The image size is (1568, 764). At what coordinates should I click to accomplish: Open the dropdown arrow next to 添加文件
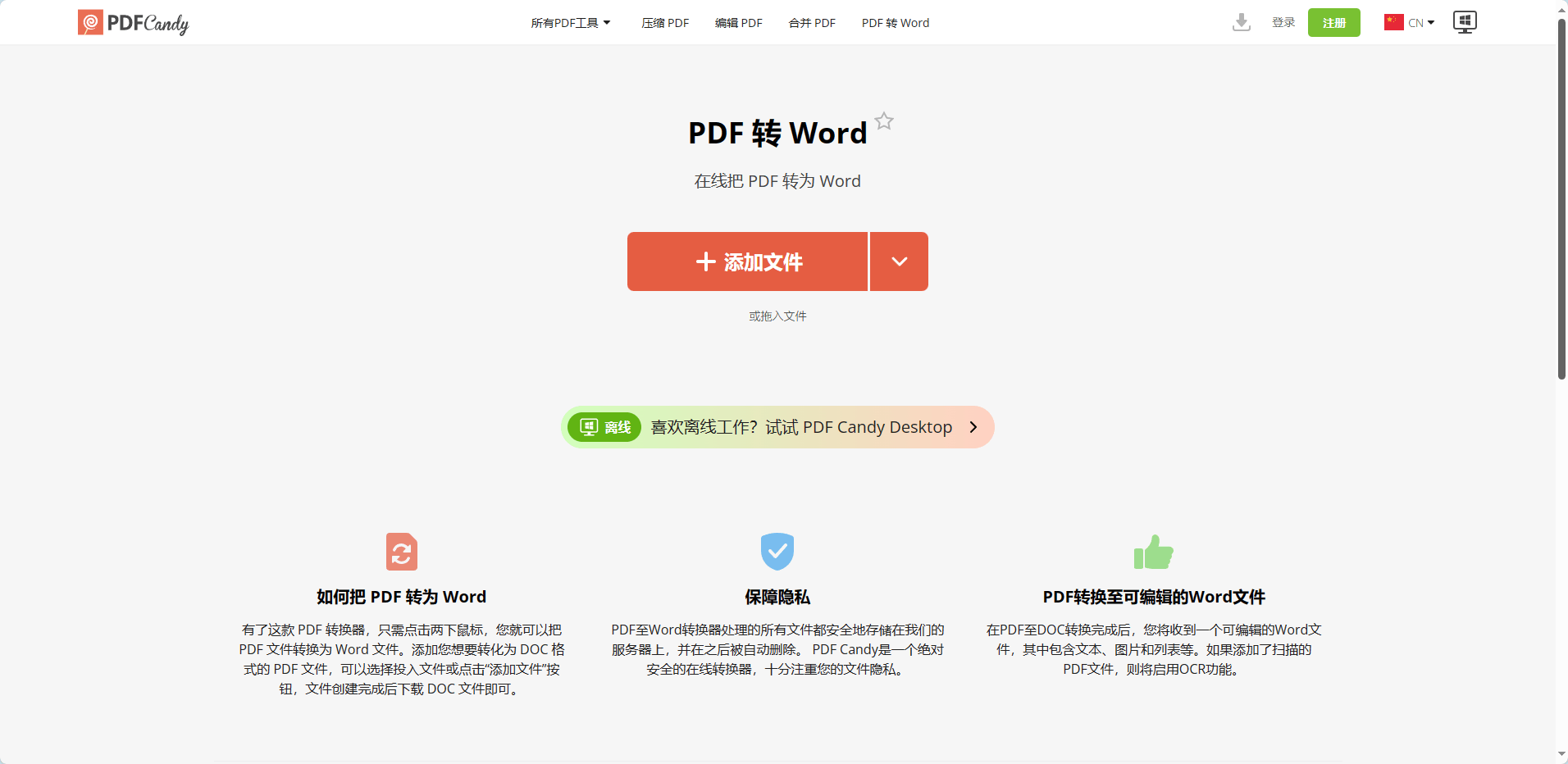point(898,261)
